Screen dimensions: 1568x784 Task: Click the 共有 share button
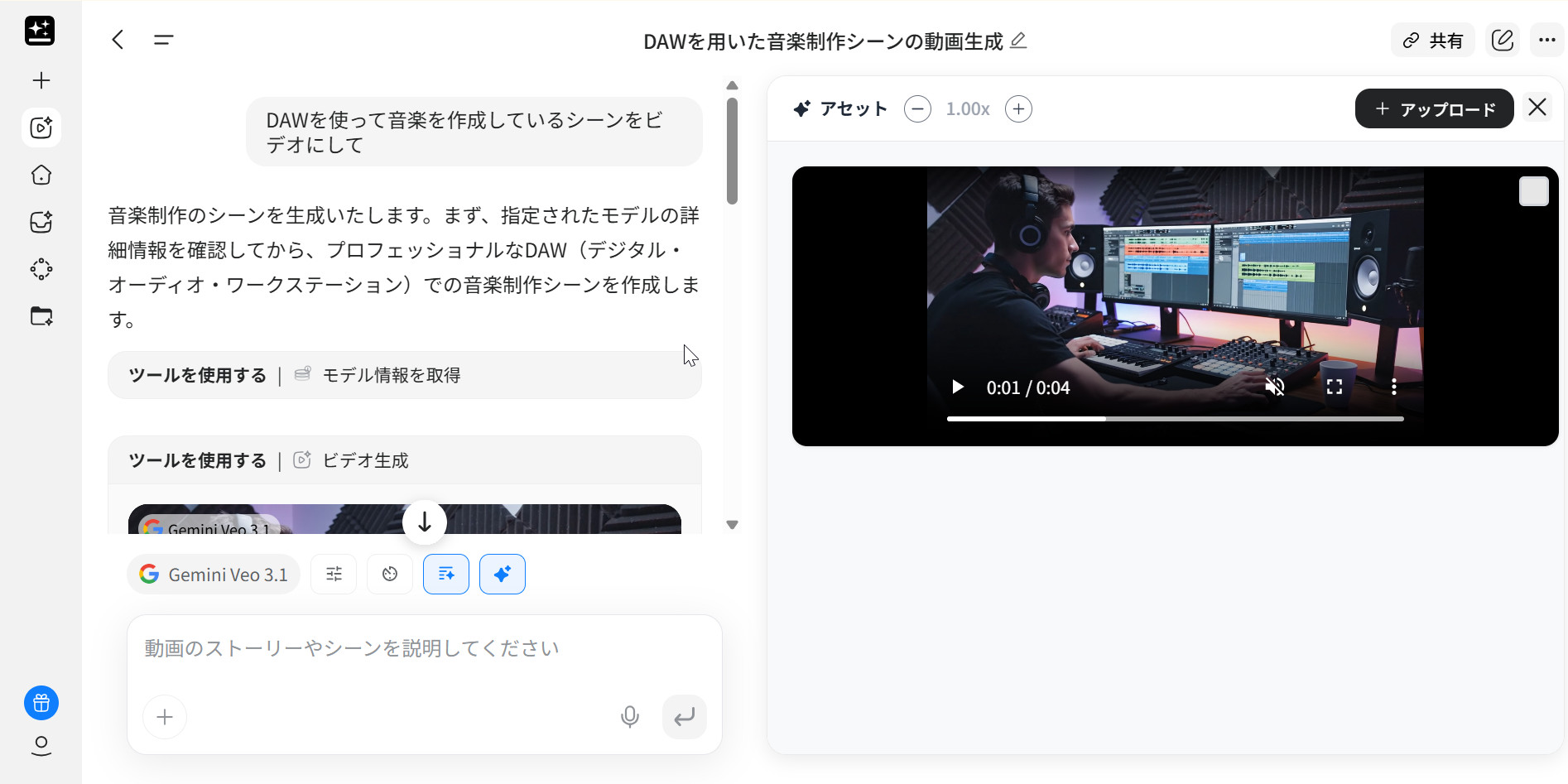pos(1433,41)
